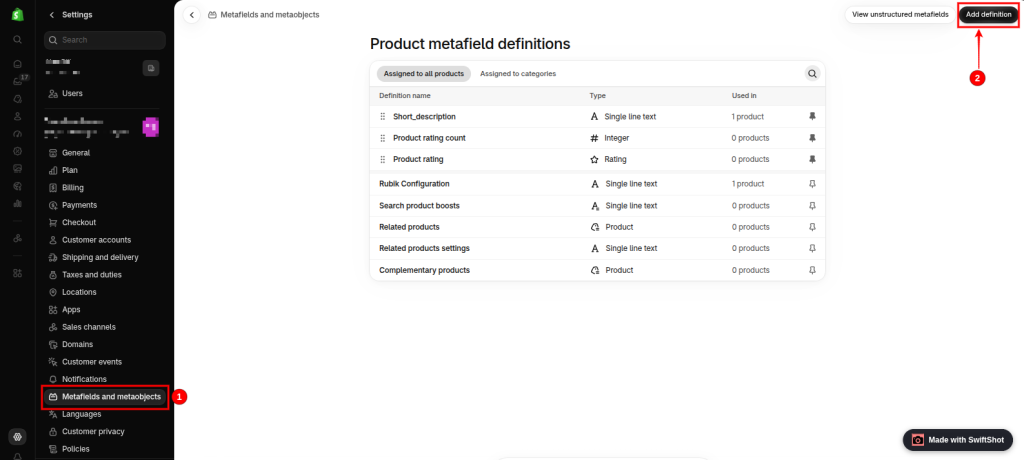Click '1 product' in Rubik Configuration row
Image resolution: width=1024 pixels, height=460 pixels.
748,184
